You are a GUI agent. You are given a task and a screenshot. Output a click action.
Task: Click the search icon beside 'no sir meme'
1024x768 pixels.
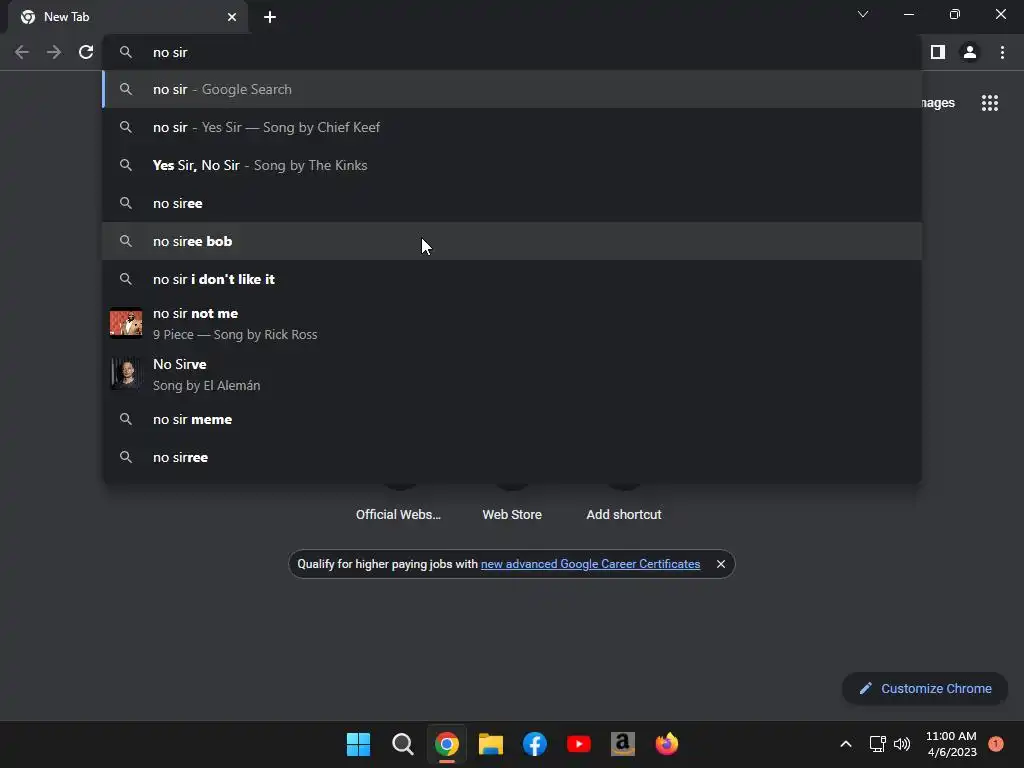tap(126, 419)
